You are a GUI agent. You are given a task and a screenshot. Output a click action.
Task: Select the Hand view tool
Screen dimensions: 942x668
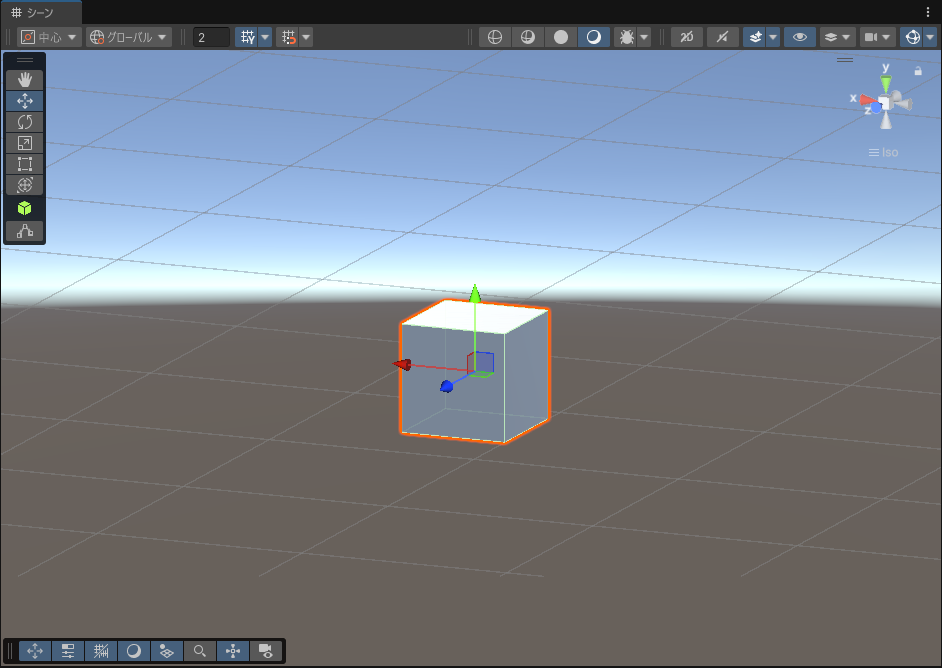25,79
